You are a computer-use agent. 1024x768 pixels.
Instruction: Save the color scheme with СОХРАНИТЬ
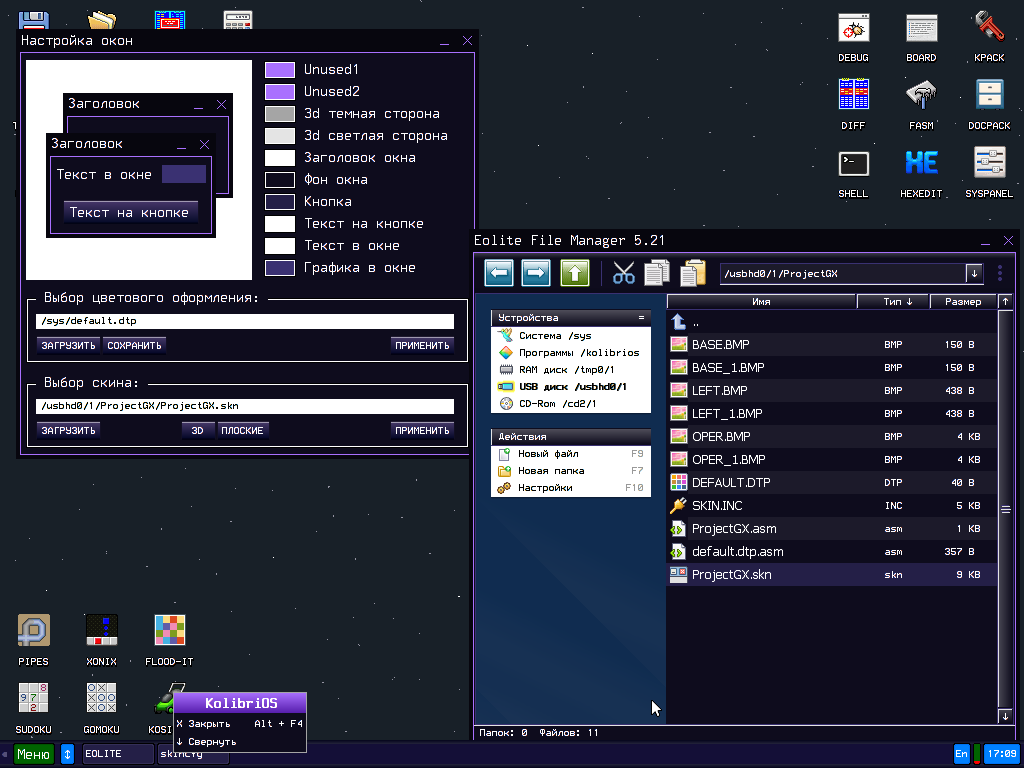point(132,344)
